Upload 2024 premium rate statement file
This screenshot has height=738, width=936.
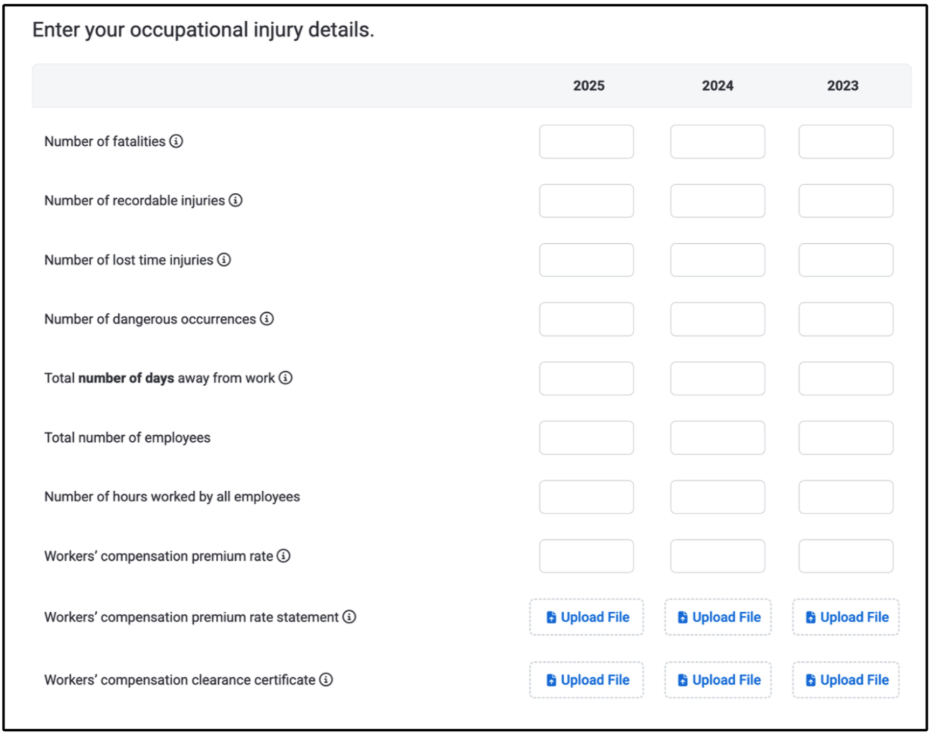(718, 617)
